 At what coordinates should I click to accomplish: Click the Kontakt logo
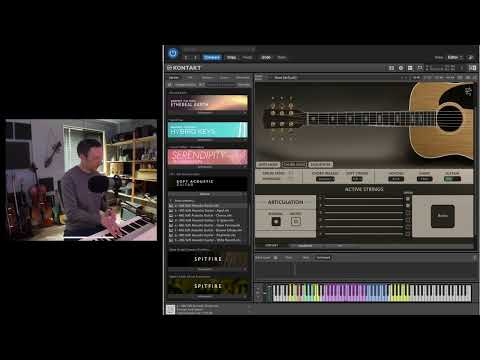(184, 68)
